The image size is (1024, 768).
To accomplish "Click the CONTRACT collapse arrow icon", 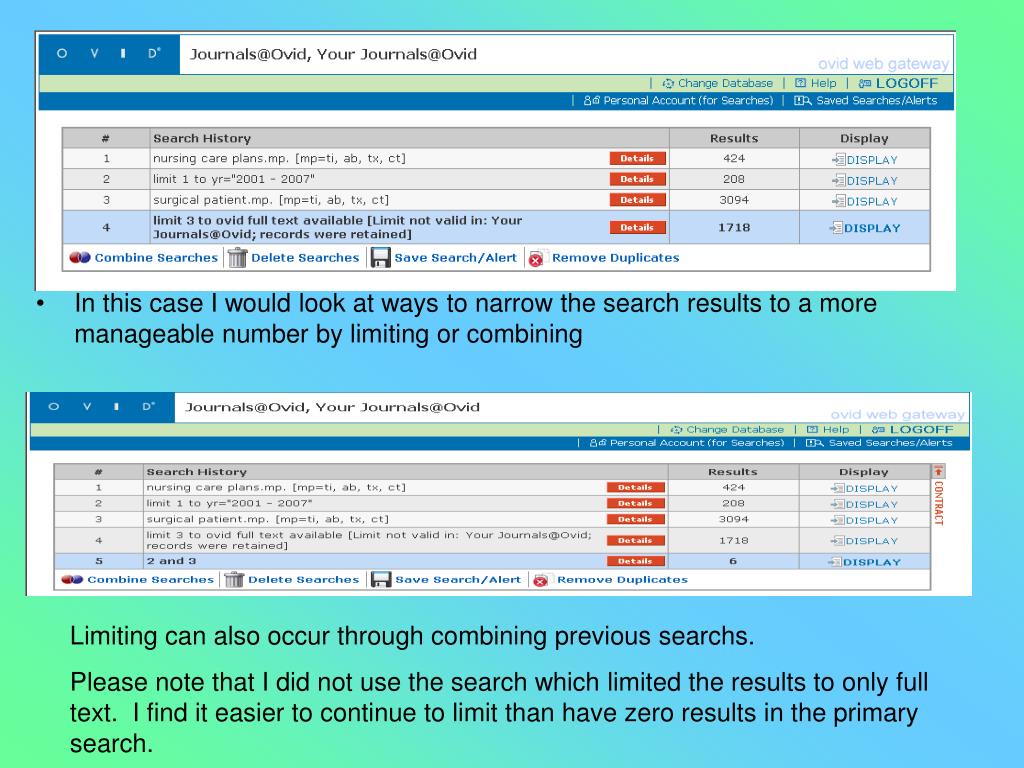I will [x=938, y=471].
